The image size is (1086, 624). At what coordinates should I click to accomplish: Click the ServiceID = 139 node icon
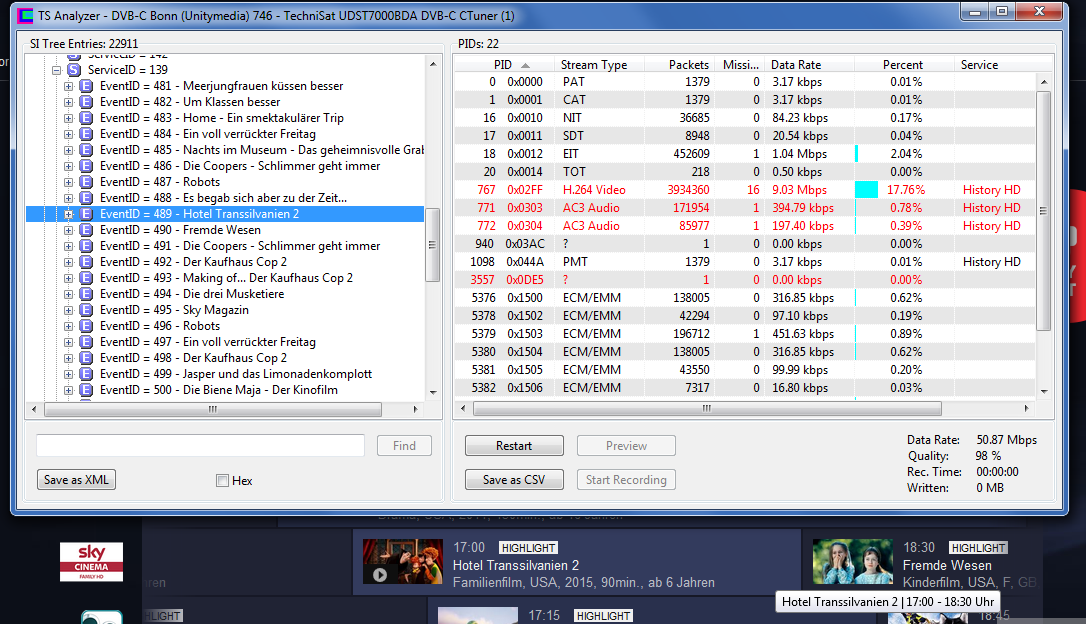74,70
